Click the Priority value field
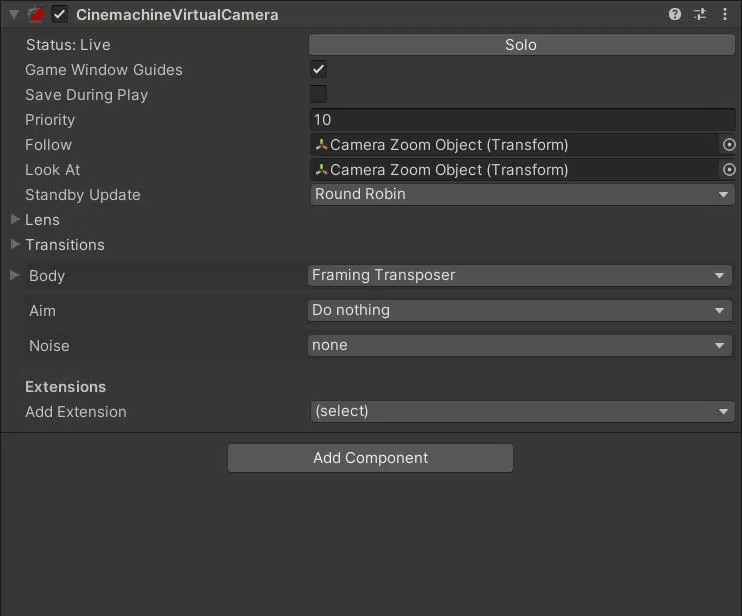This screenshot has height=616, width=742. [x=521, y=120]
